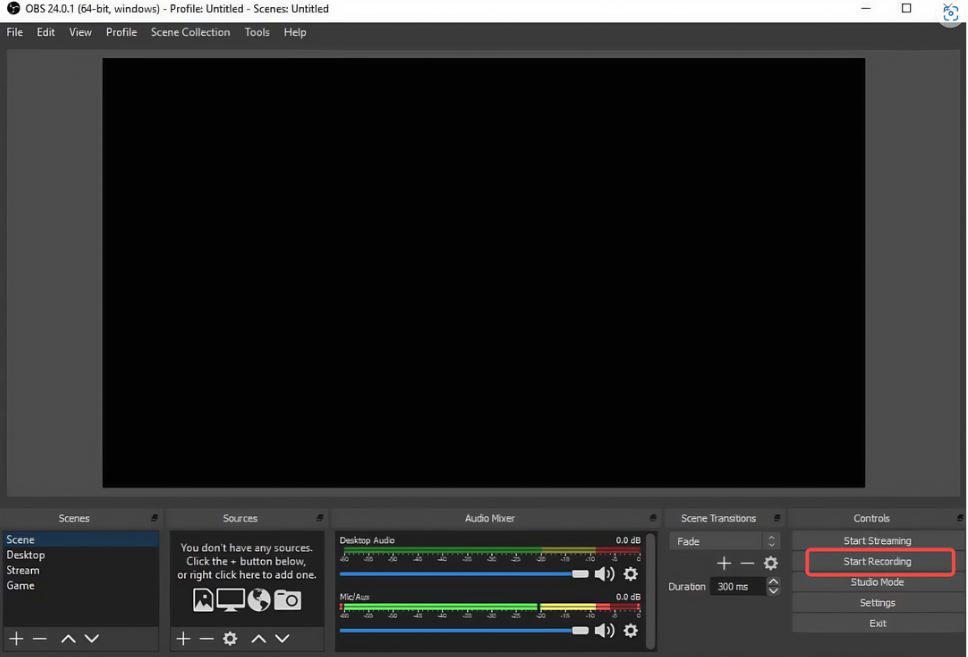Image resolution: width=968 pixels, height=657 pixels.
Task: Open source properties via the gear icon
Action: click(x=230, y=638)
